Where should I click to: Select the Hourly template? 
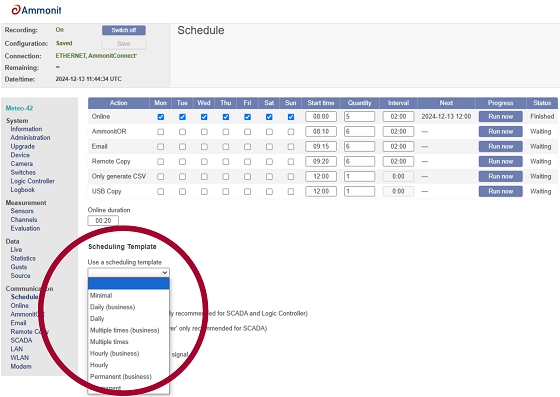point(129,365)
